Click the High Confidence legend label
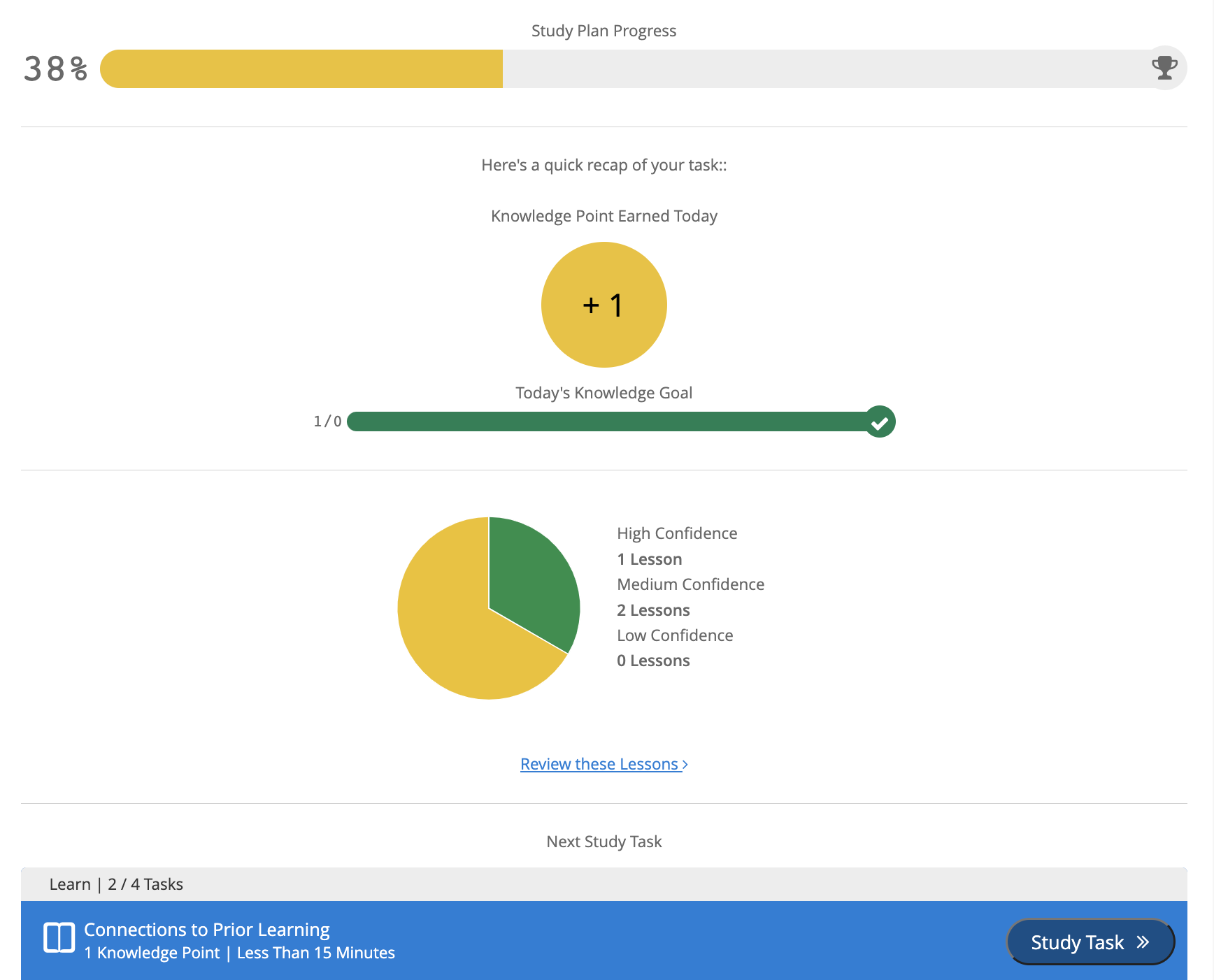1214x980 pixels. pyautogui.click(x=677, y=533)
